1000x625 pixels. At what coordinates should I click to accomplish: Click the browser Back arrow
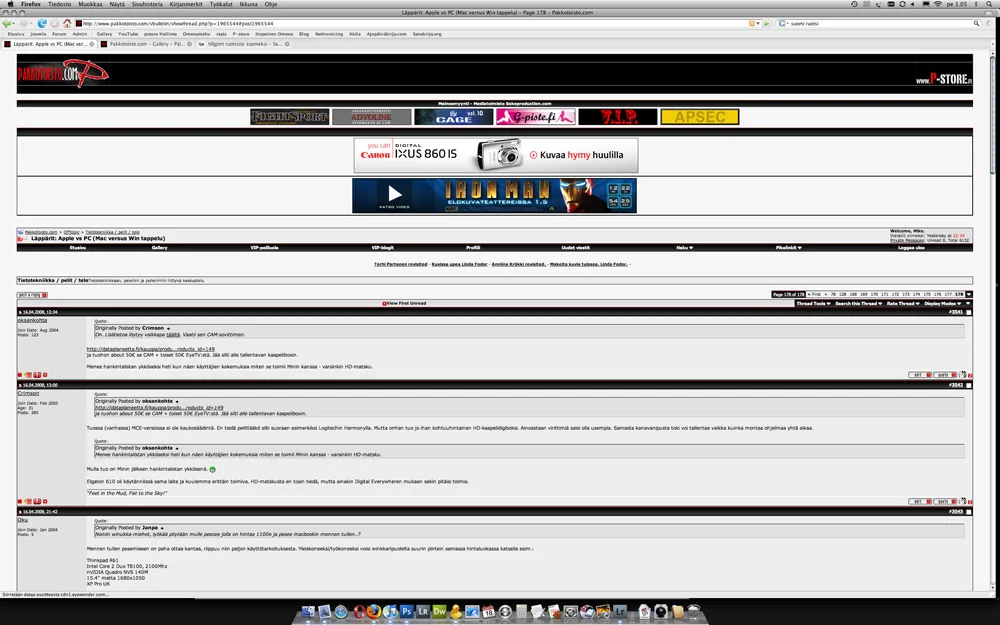pos(9,23)
